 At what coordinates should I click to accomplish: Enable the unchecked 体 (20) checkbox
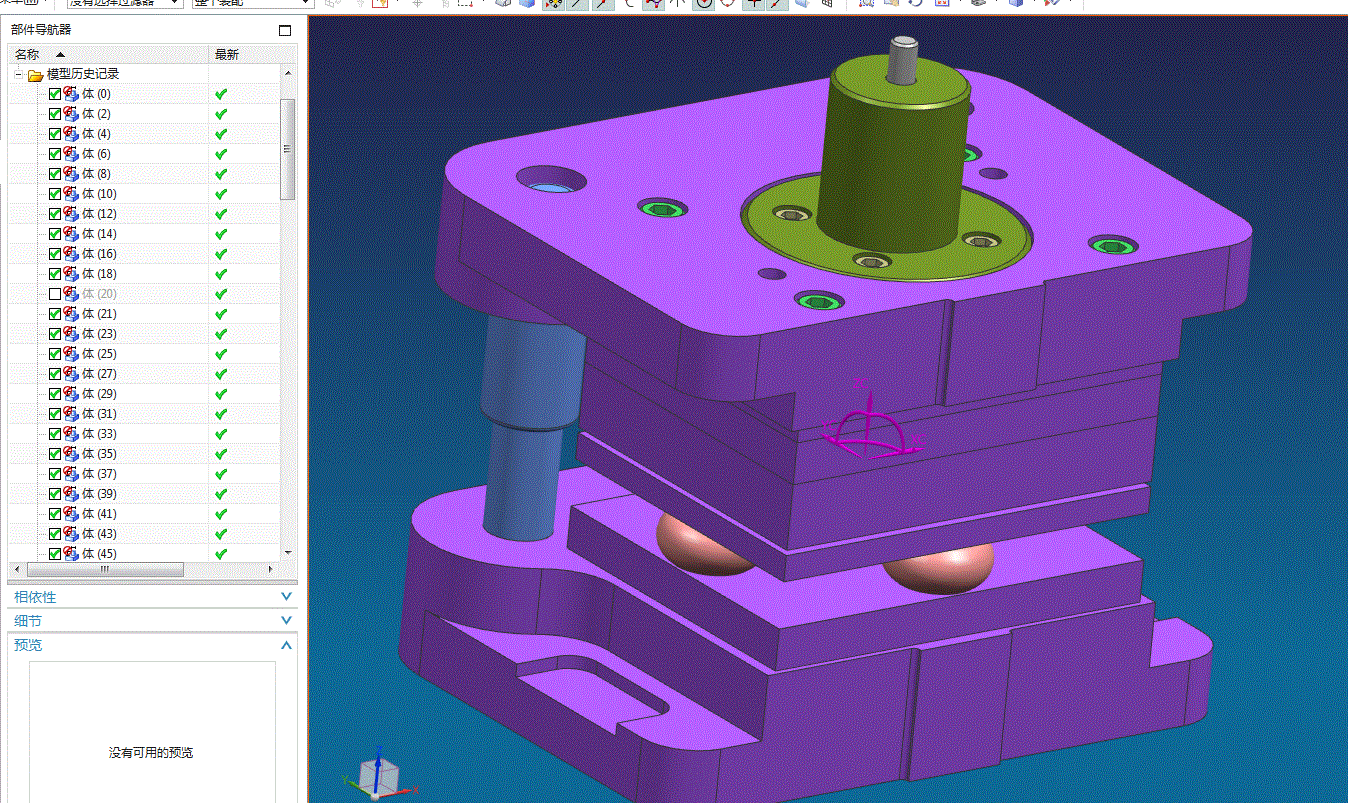55,294
